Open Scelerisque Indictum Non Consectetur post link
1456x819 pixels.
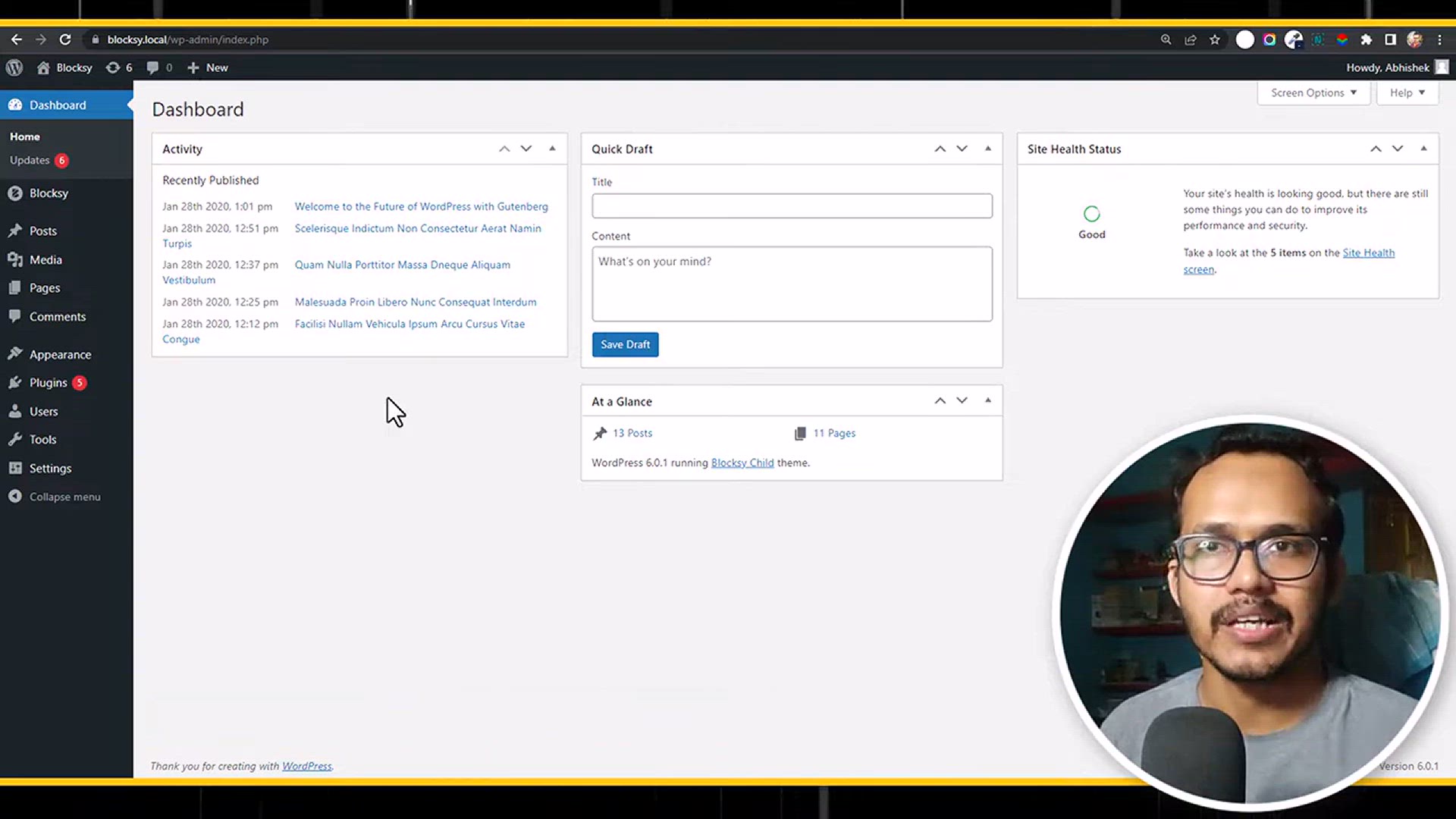[x=418, y=228]
